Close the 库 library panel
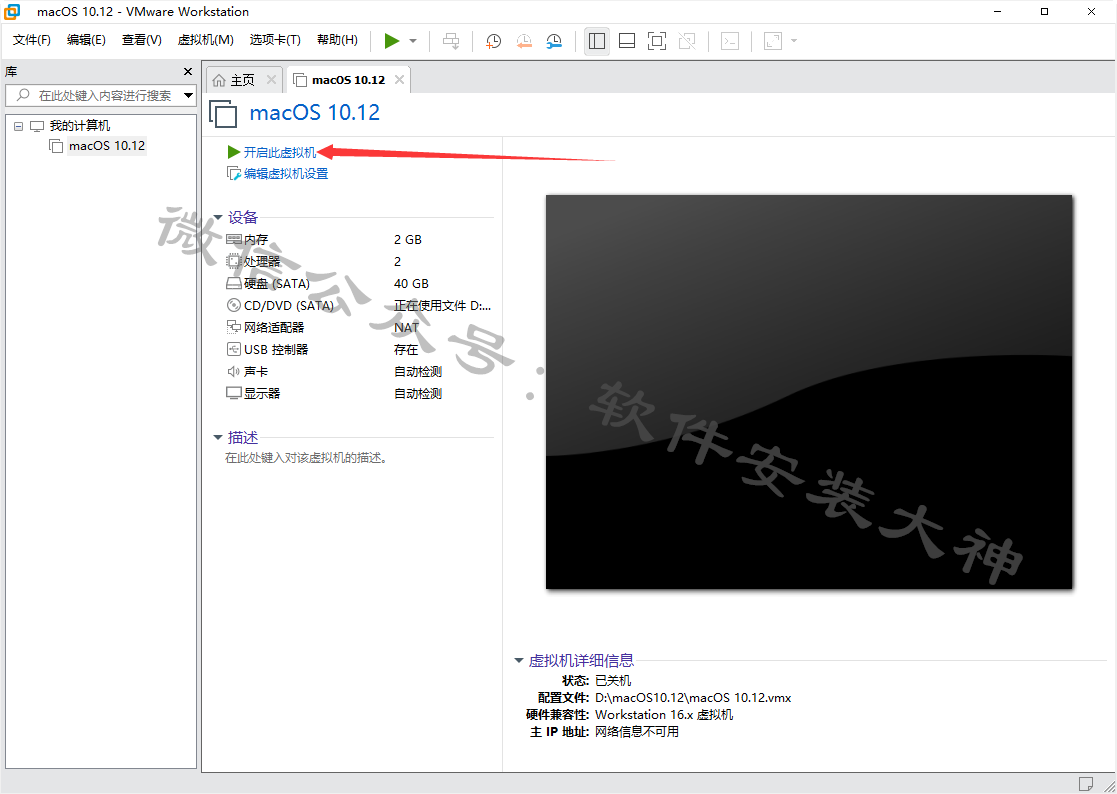Viewport: 1117px width, 794px height. coord(188,71)
